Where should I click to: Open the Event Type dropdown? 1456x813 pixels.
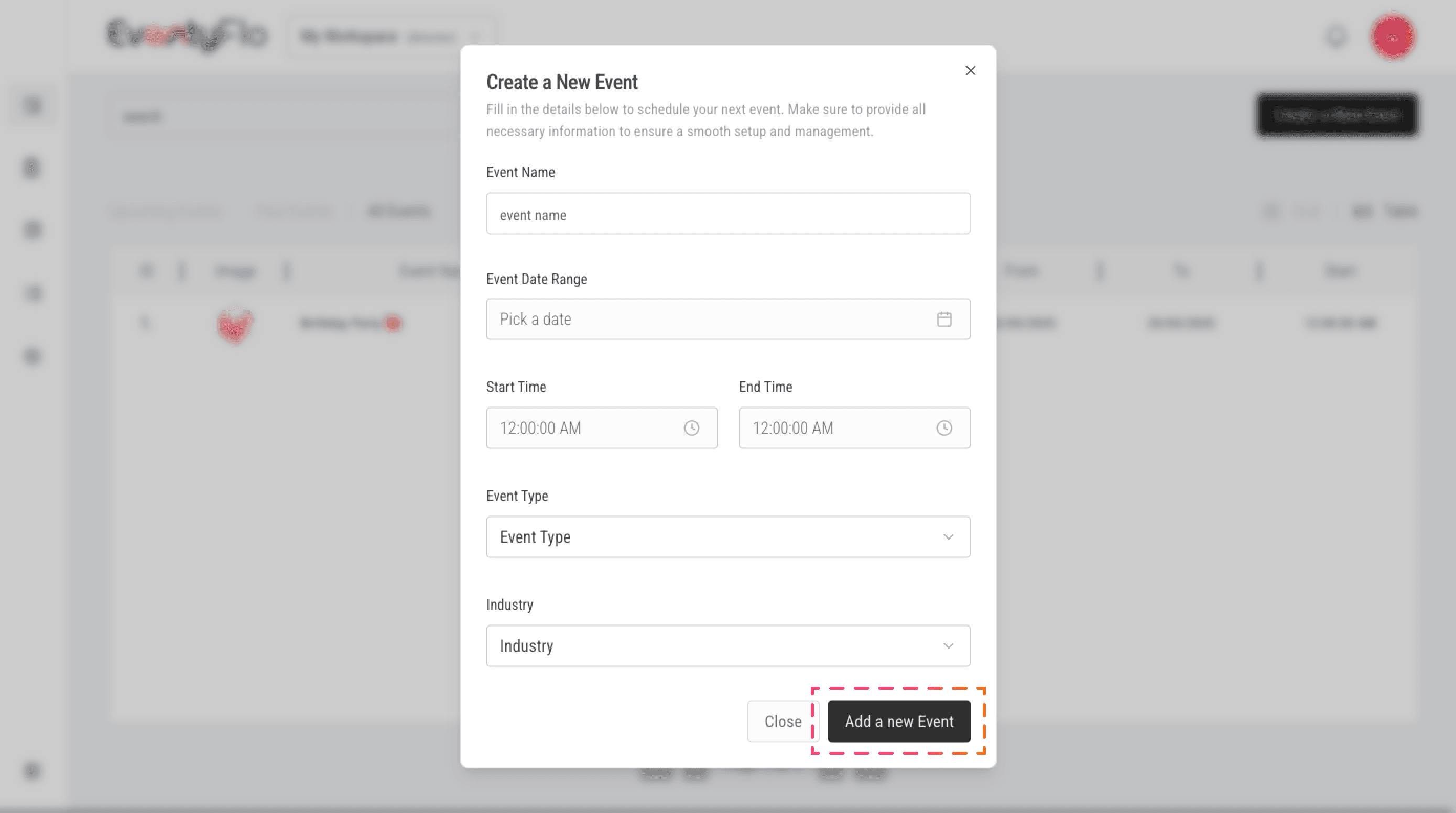[728, 537]
